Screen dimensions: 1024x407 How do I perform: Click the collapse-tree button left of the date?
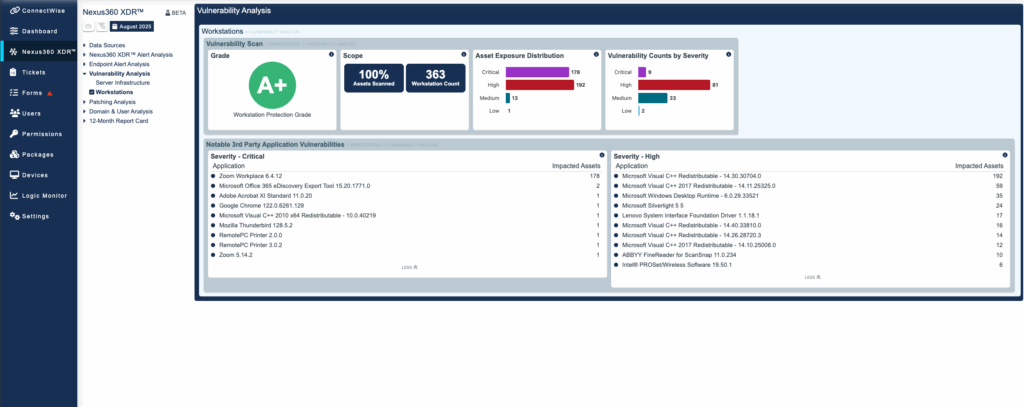(102, 26)
